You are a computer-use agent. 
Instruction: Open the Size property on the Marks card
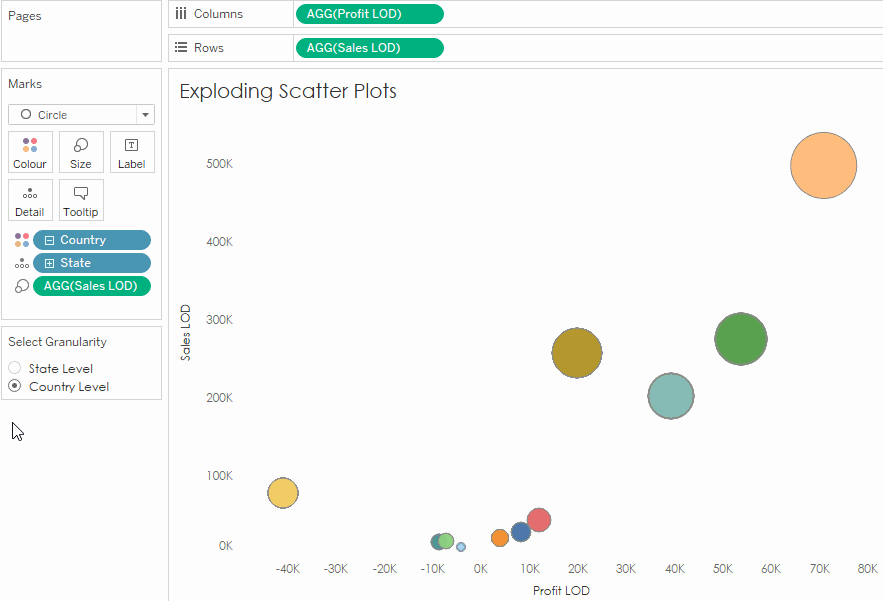[x=81, y=152]
